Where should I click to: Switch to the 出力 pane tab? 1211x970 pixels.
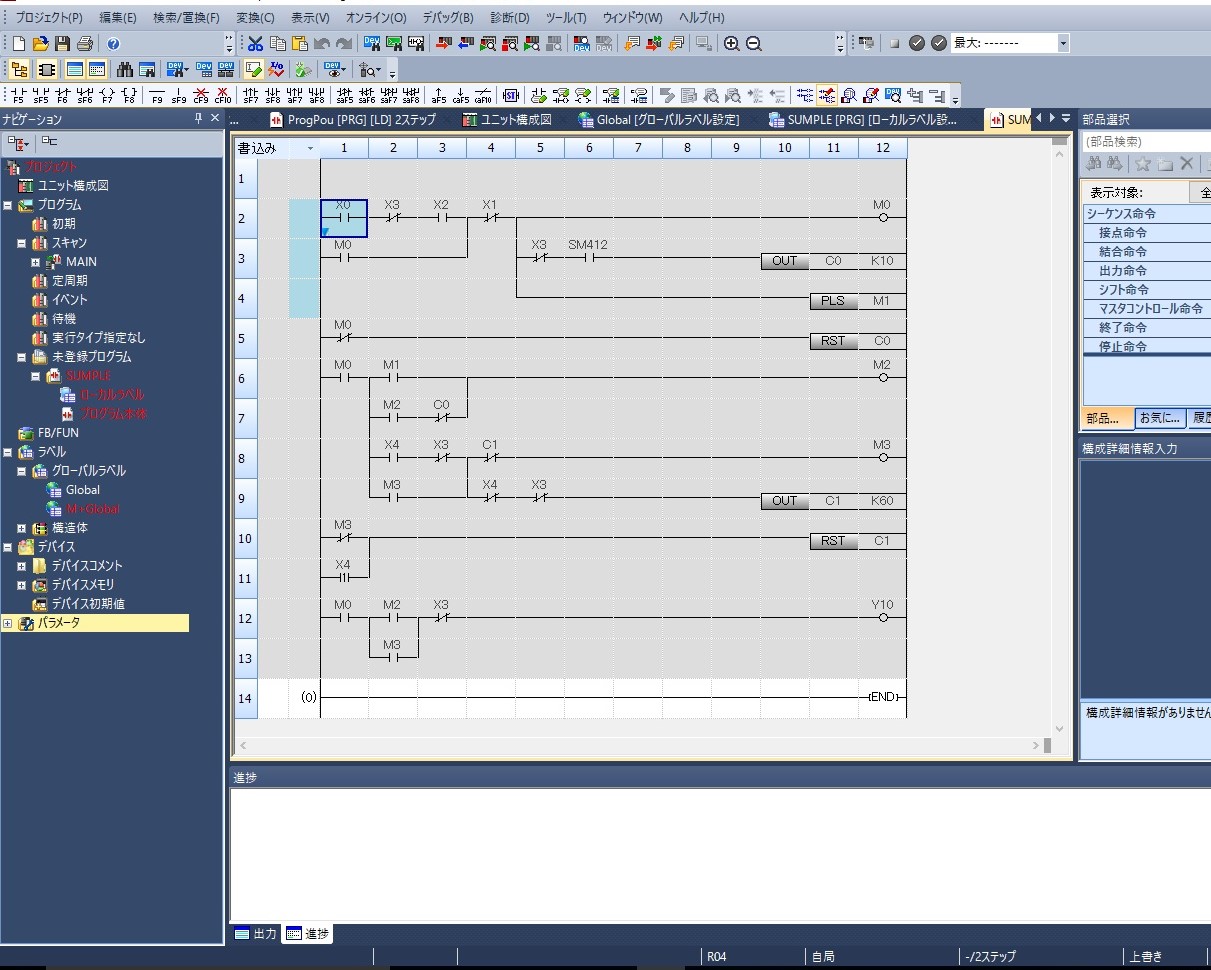[256, 934]
